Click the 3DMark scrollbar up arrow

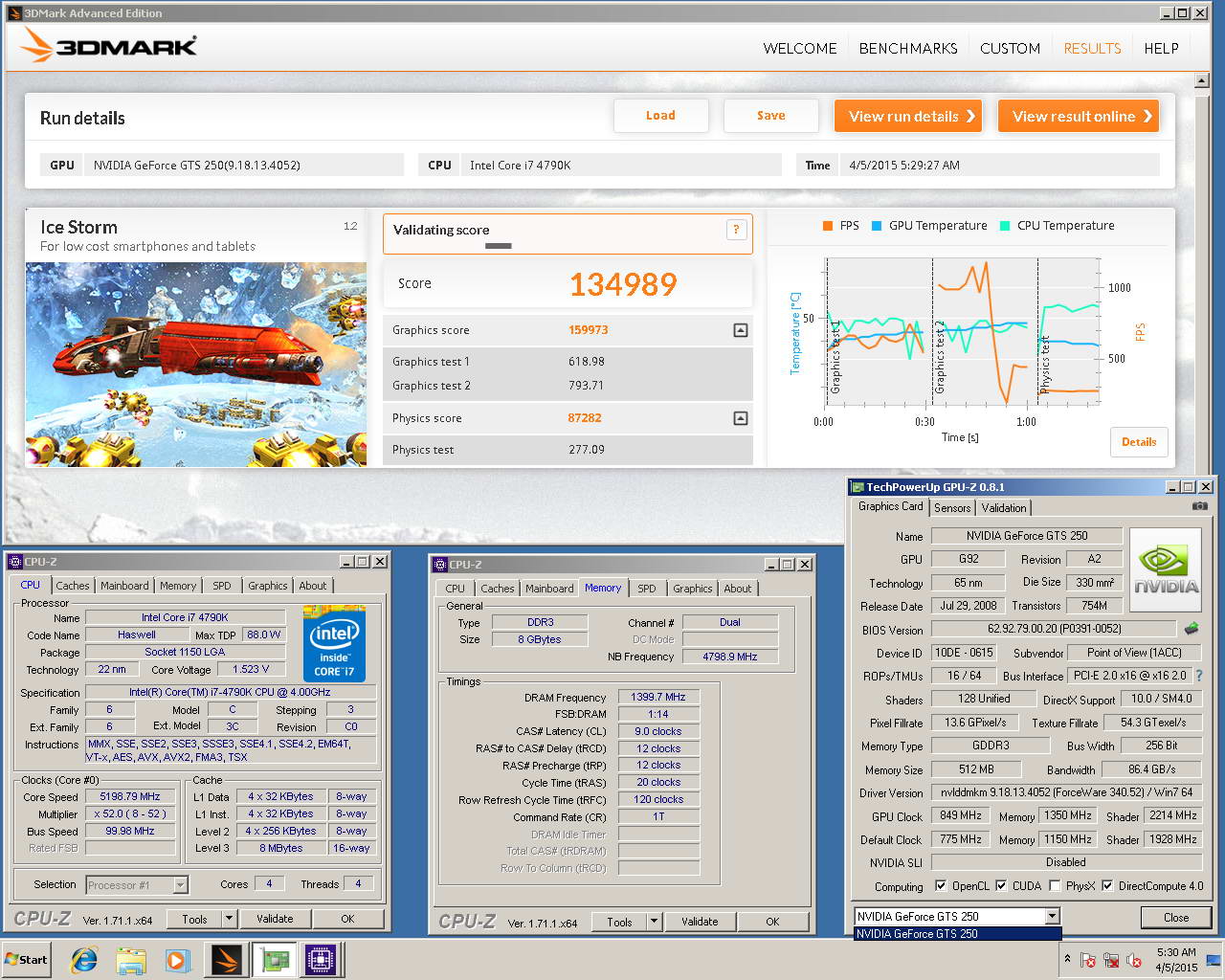[1202, 81]
